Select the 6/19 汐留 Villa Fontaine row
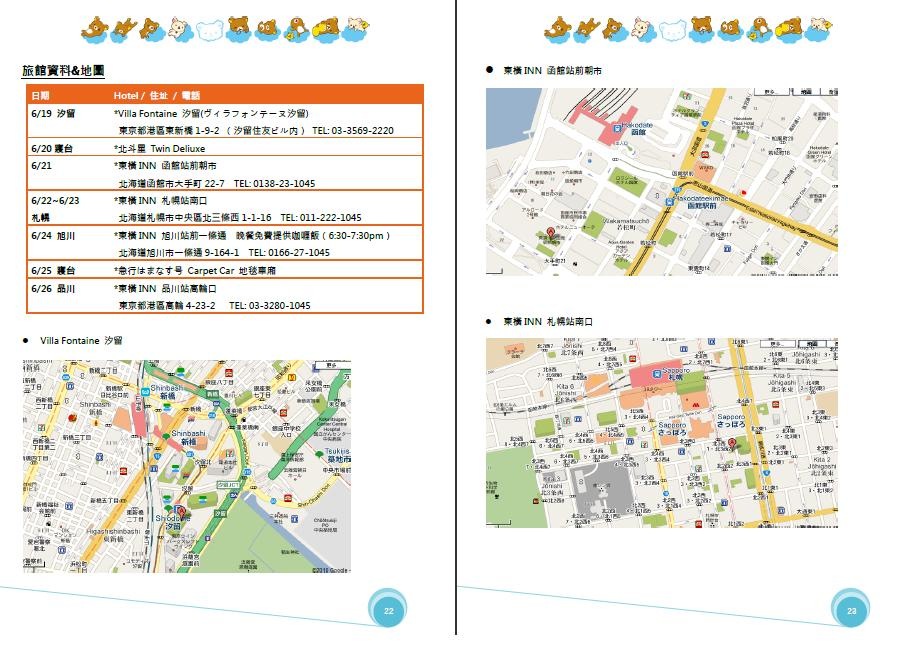921x648 pixels. pos(225,122)
